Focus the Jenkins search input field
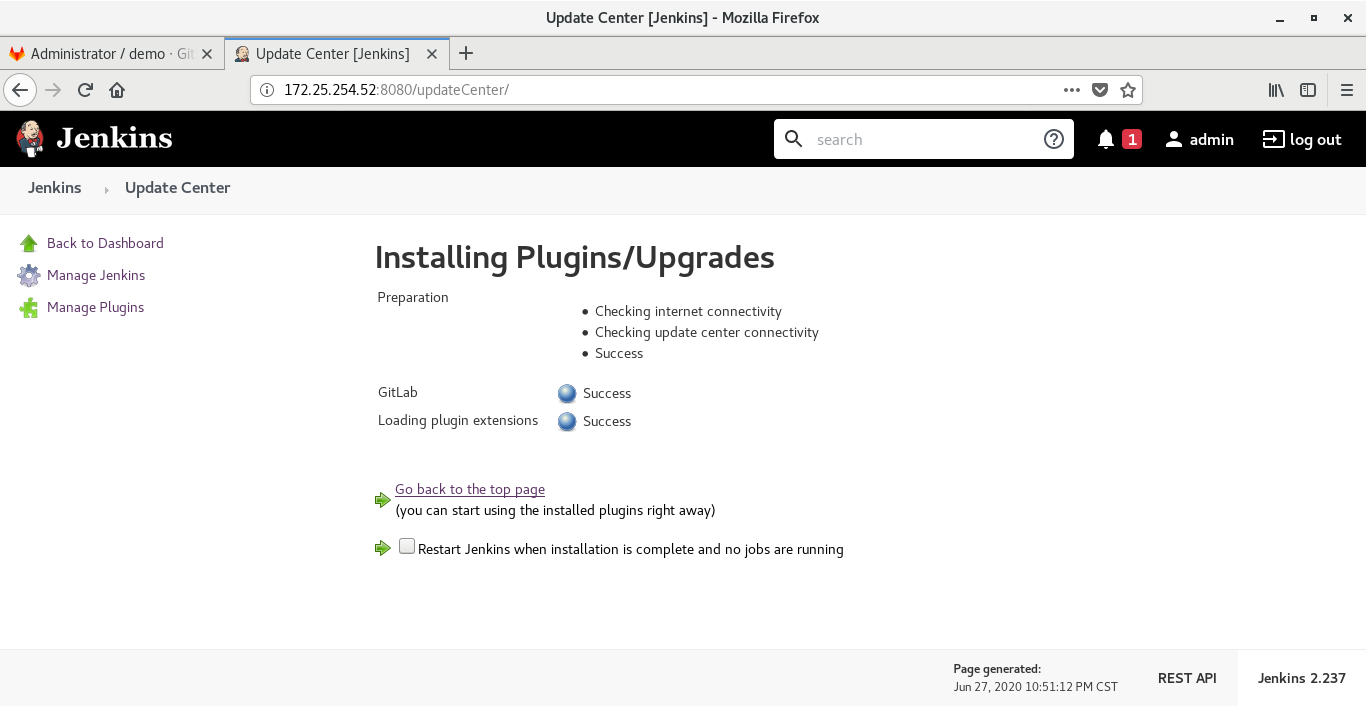1366x706 pixels. 924,139
